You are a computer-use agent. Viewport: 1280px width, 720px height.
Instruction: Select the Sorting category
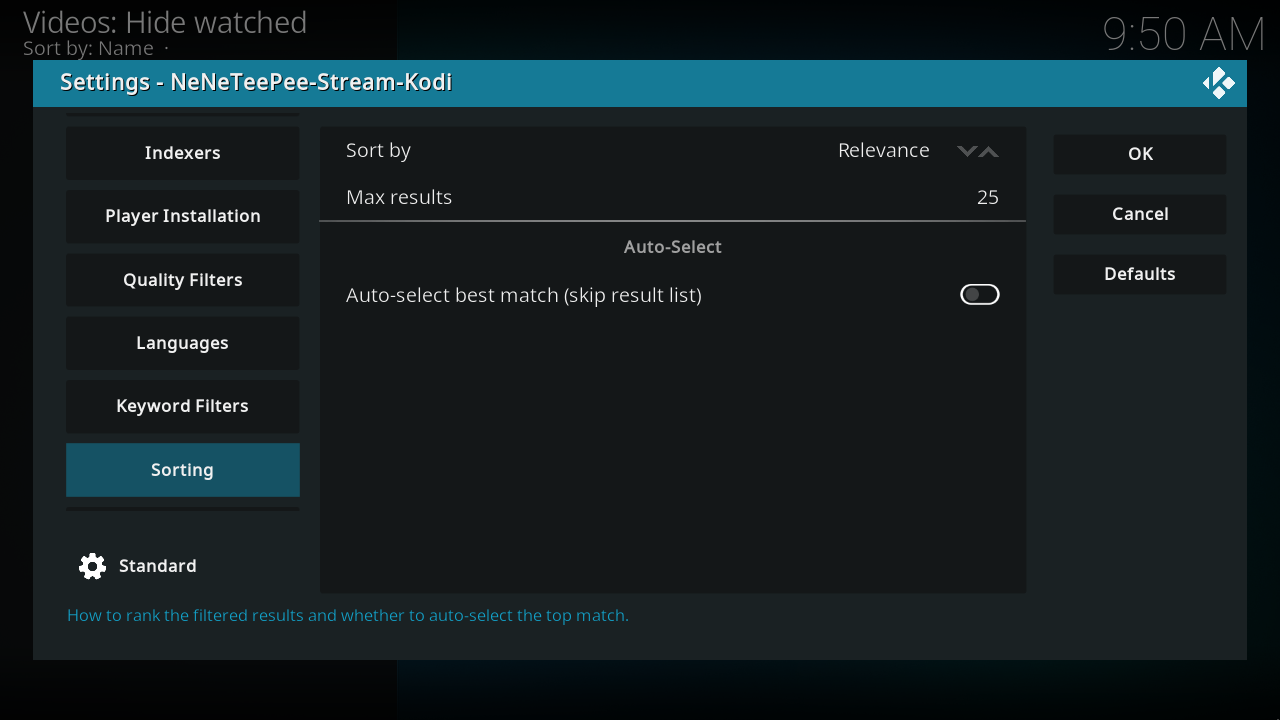(x=183, y=470)
